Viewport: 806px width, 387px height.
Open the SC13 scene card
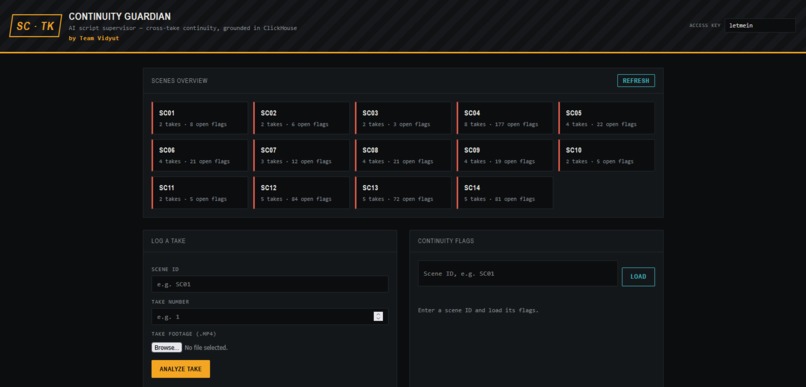click(403, 193)
